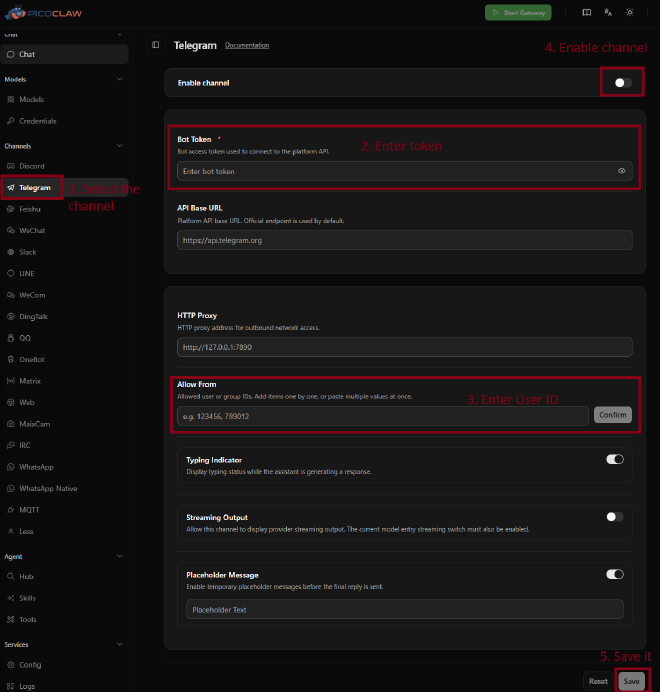660x692 pixels.
Task: Click the MaixCam camera icon
Action: [11, 424]
